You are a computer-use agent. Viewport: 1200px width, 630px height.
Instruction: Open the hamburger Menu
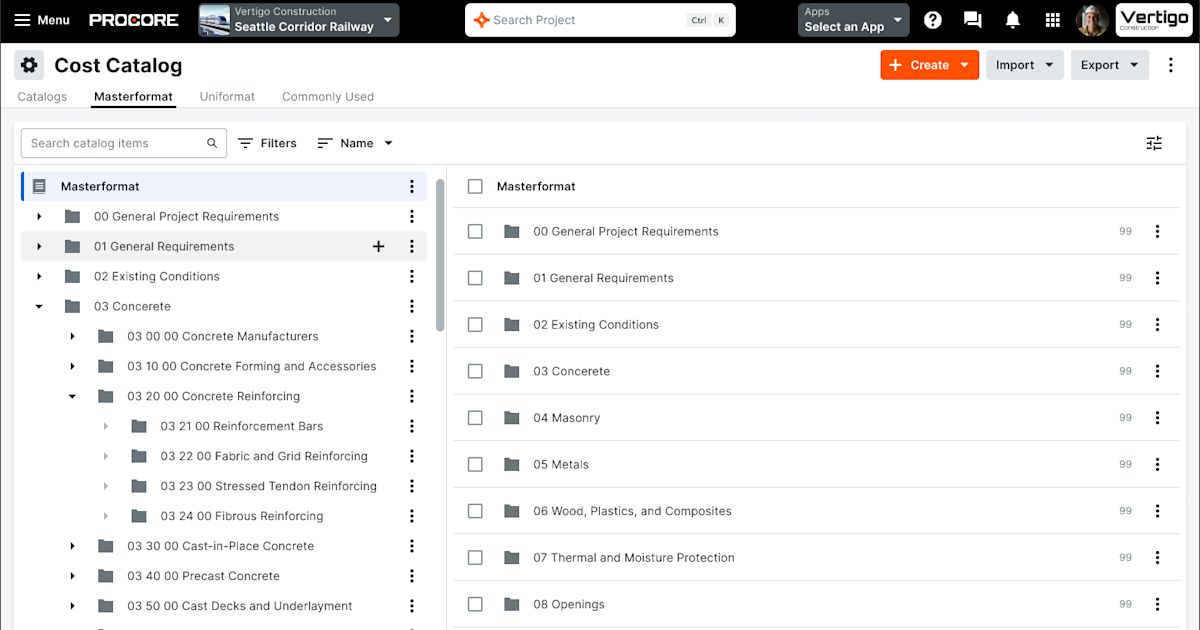pos(42,19)
